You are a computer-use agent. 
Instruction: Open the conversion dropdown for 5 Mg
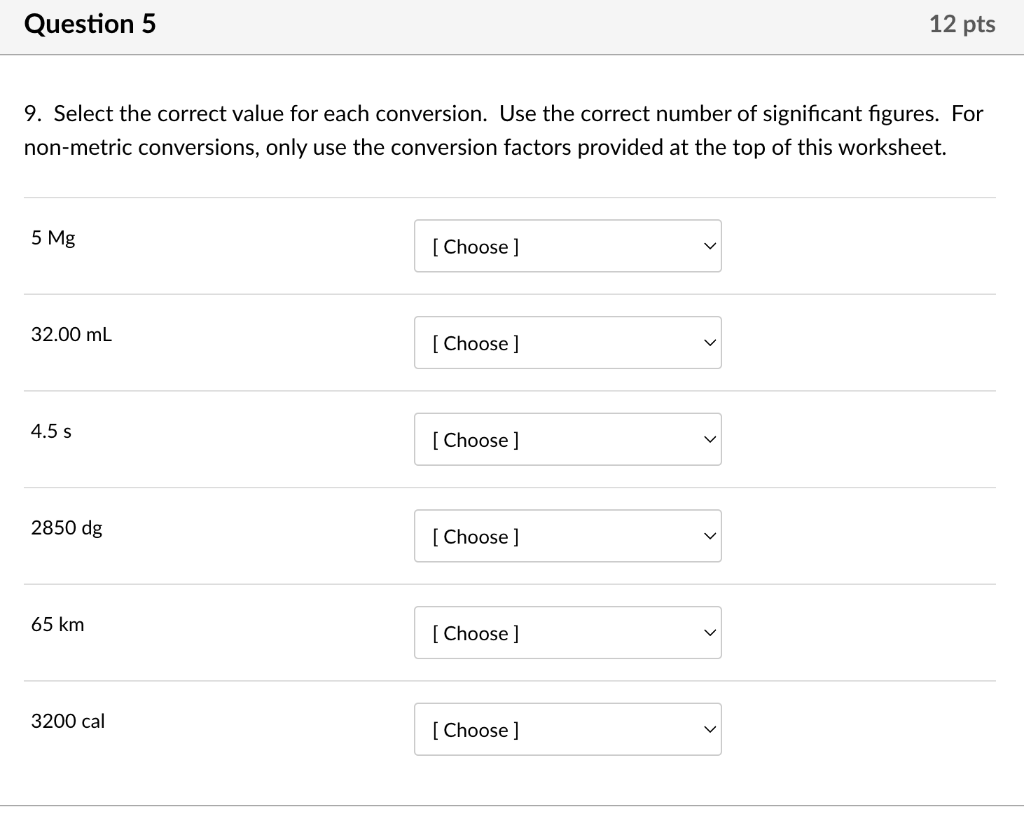pos(567,246)
